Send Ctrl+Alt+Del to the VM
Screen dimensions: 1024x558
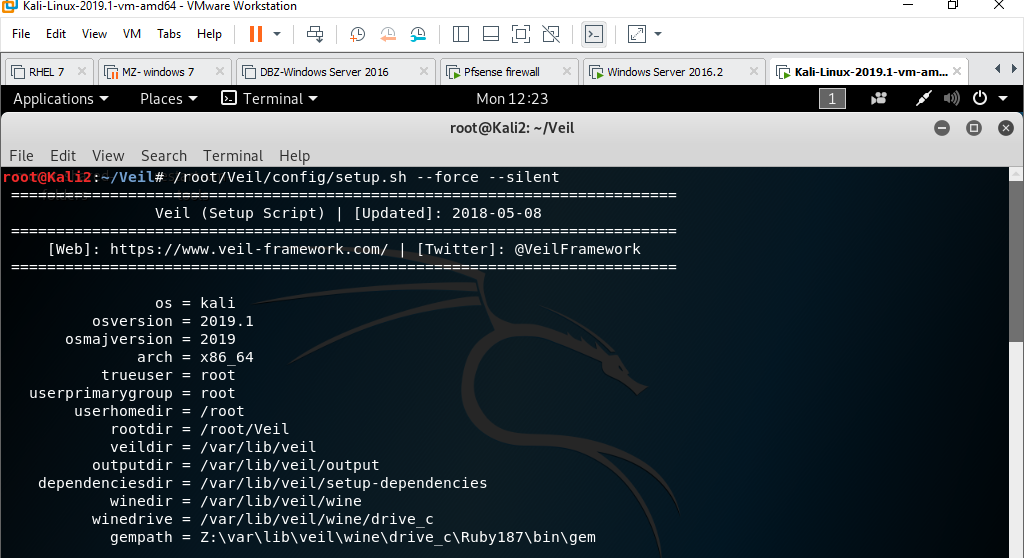pos(315,34)
